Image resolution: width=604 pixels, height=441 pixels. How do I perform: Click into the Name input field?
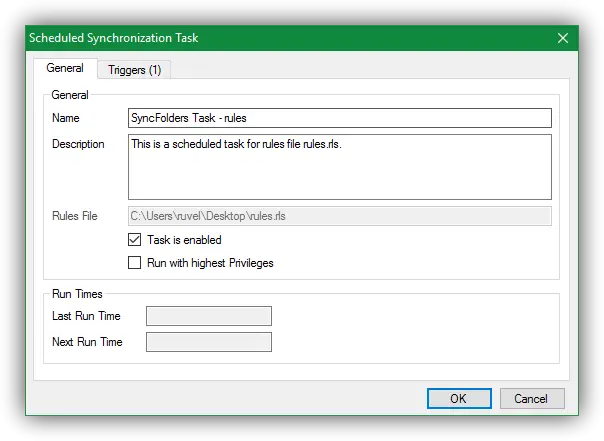tap(340, 118)
